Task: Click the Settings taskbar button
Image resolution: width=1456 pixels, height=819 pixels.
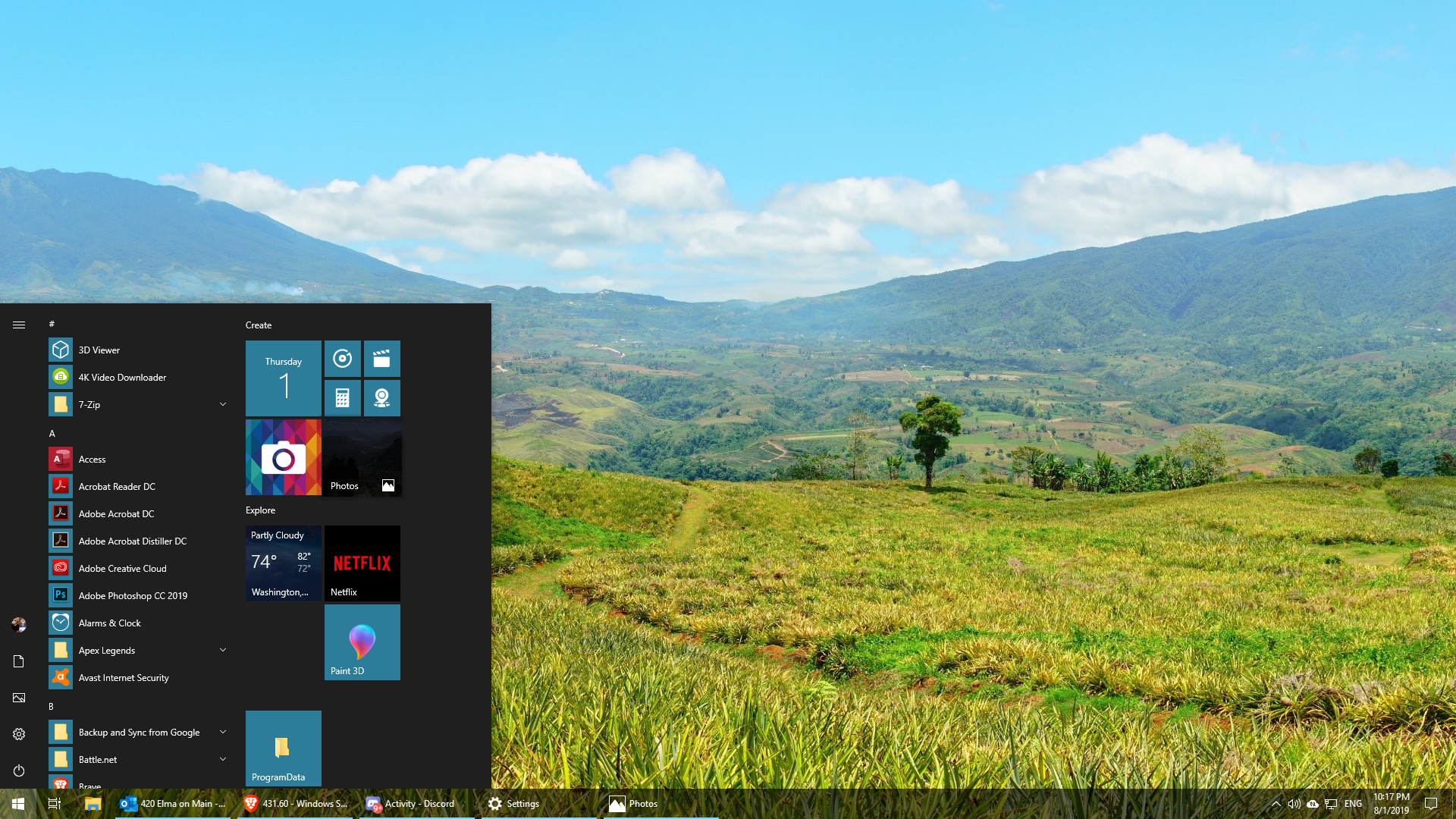Action: pos(514,803)
